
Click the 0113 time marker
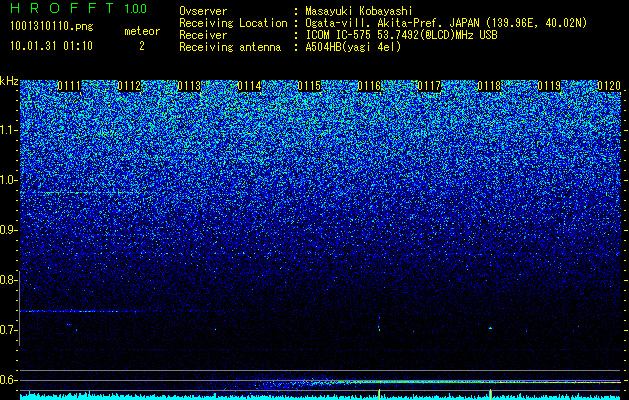click(189, 86)
